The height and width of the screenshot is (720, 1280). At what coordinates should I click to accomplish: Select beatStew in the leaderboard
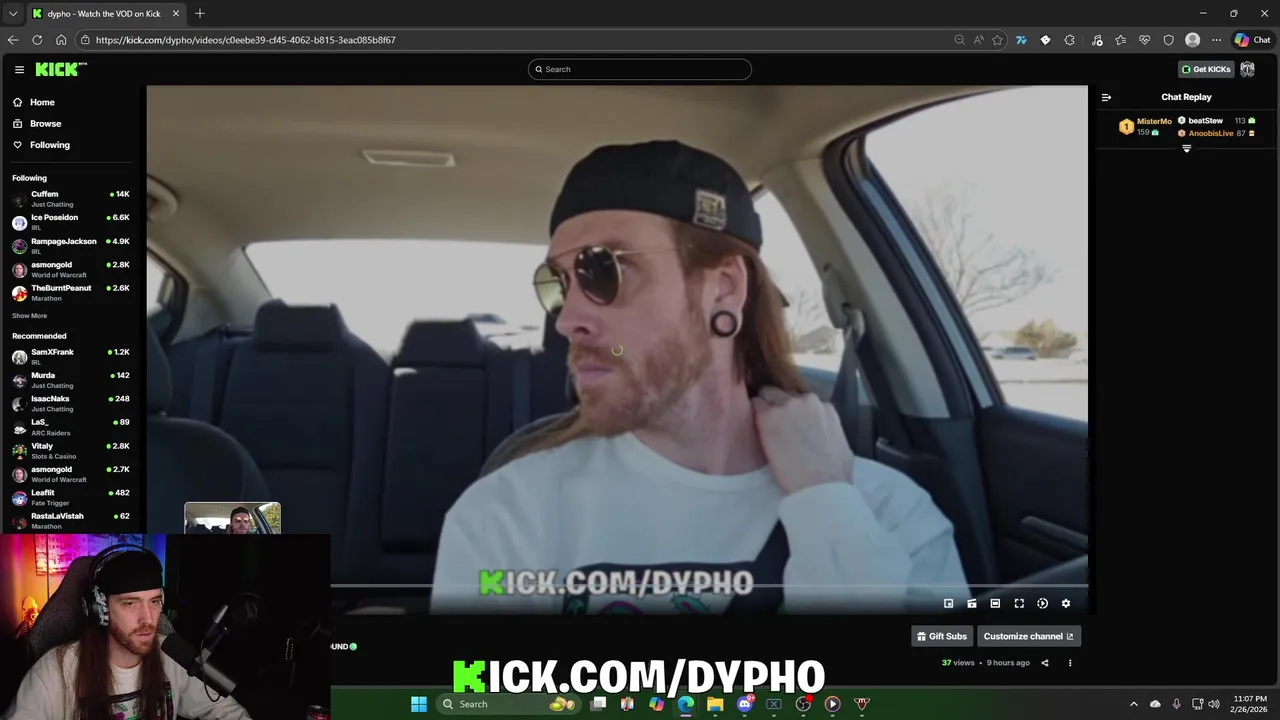pyautogui.click(x=1216, y=120)
